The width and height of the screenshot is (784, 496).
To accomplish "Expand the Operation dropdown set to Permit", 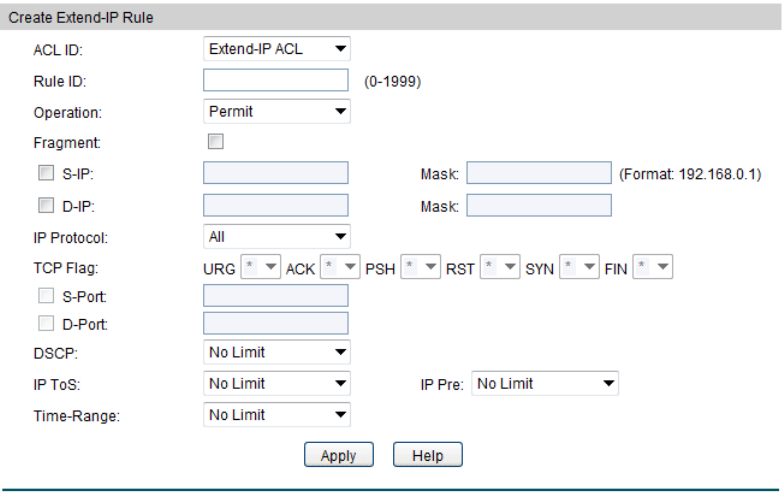I will pyautogui.click(x=277, y=111).
